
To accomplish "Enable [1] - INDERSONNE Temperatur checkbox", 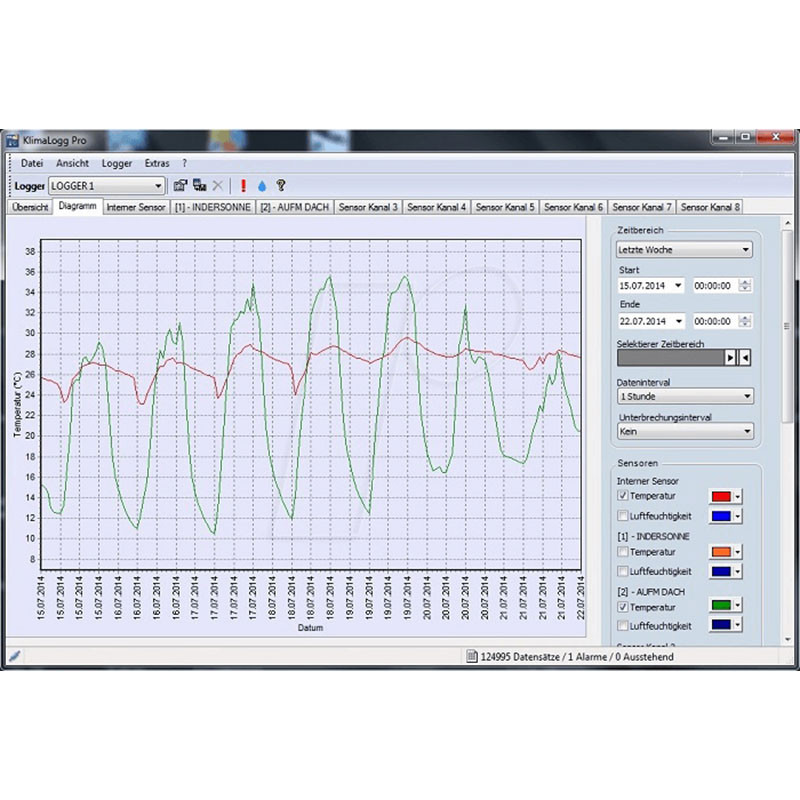I will (622, 552).
